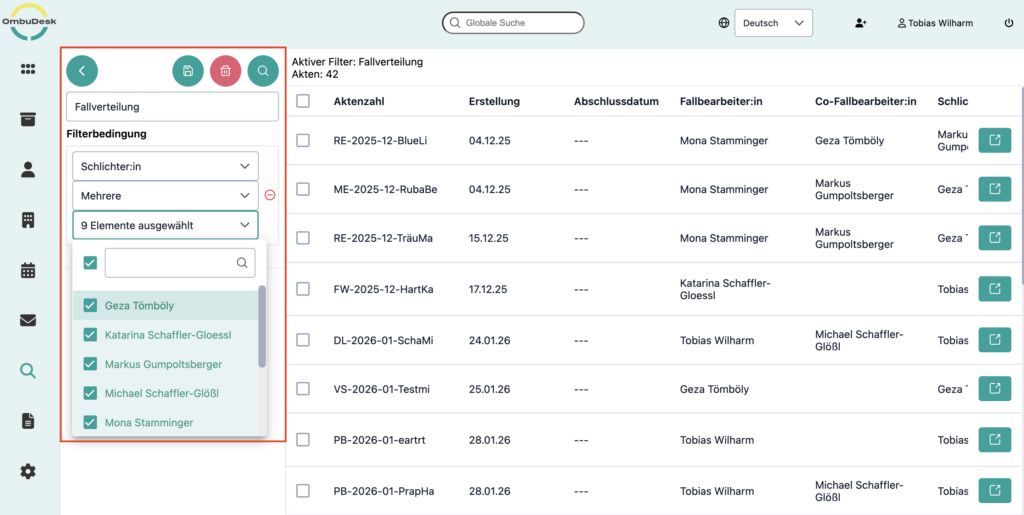Click the back arrow button in filter panel

click(x=82, y=71)
